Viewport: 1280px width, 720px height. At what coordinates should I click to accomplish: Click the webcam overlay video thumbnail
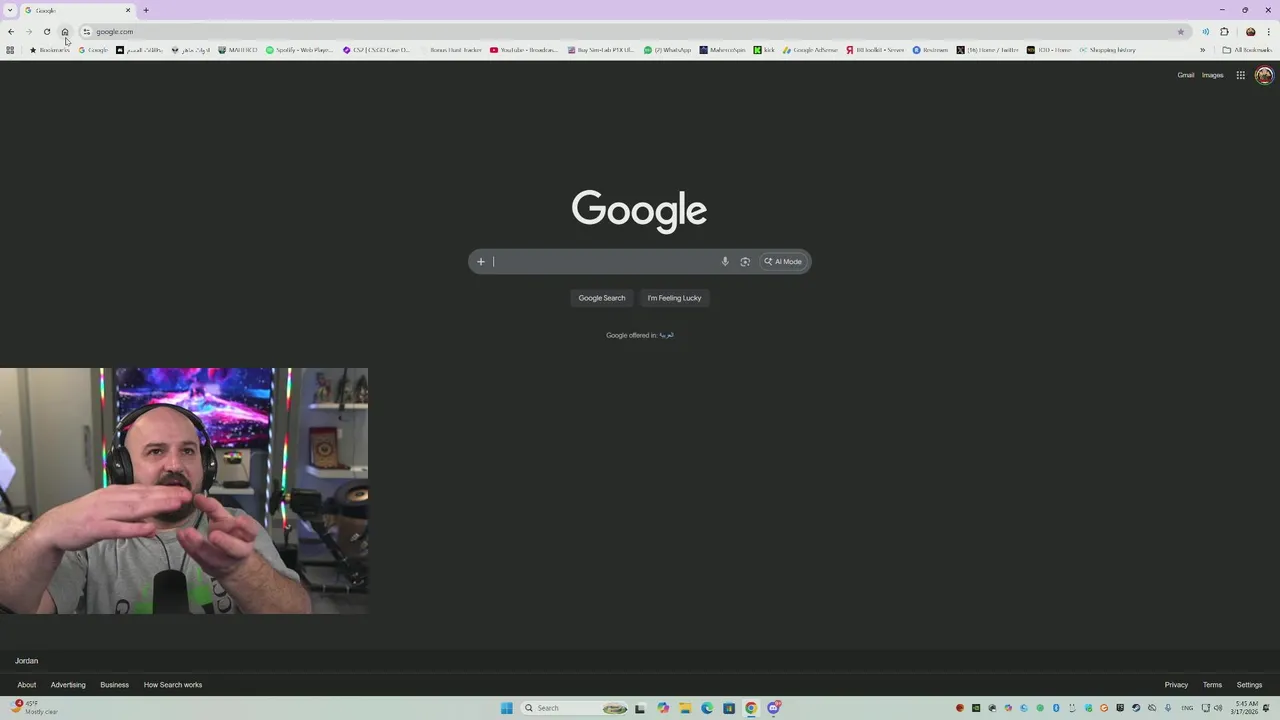point(184,491)
